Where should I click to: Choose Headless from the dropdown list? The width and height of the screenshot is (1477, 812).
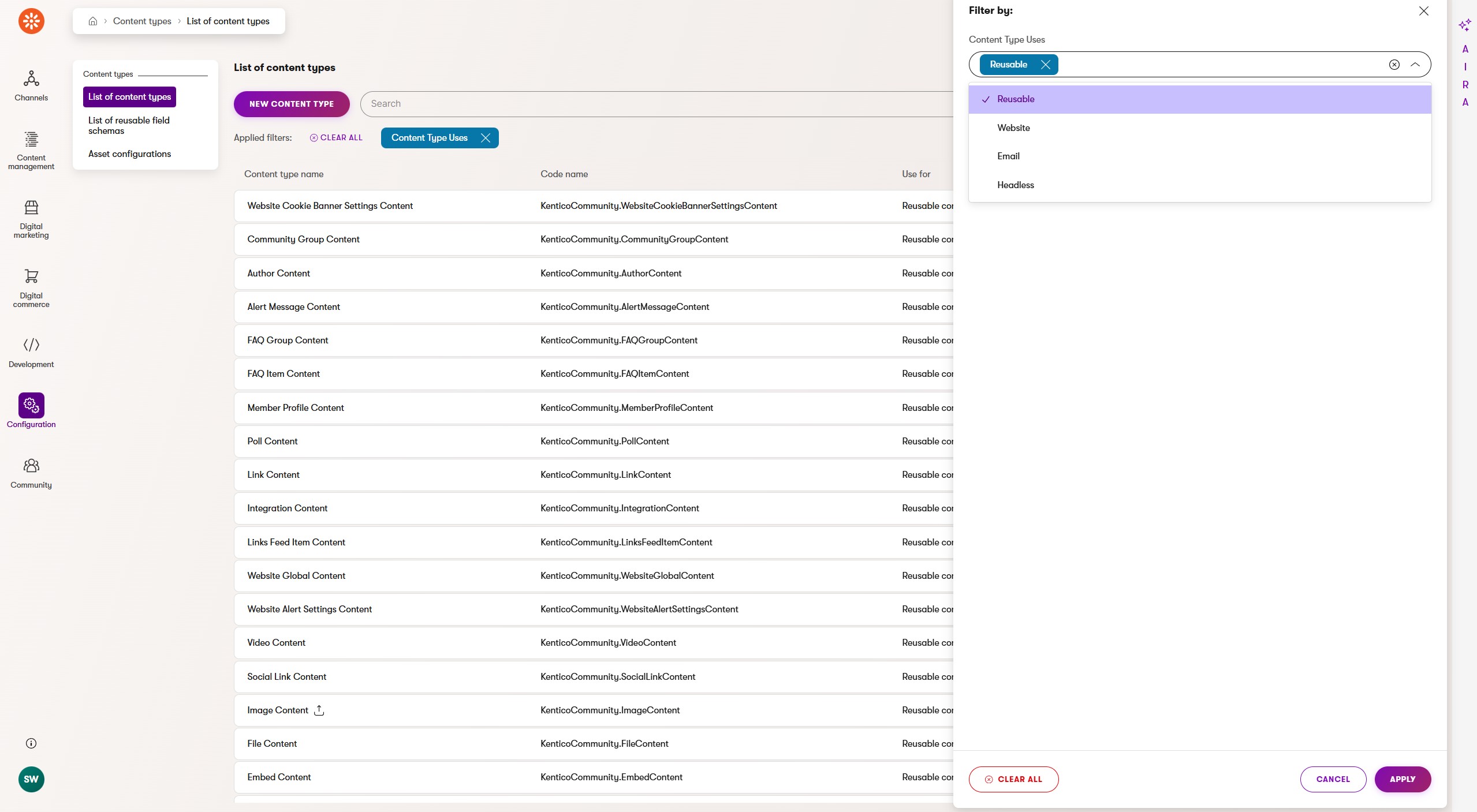point(1014,185)
